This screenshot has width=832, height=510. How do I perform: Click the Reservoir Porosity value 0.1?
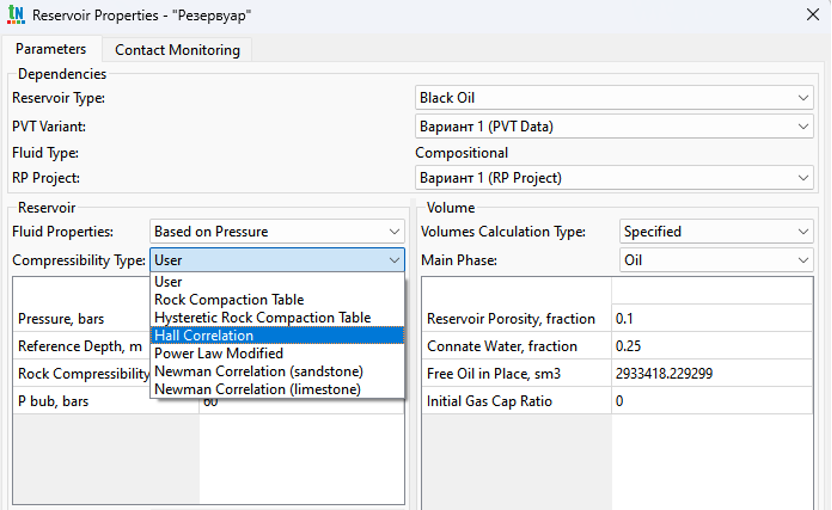tap(712, 318)
